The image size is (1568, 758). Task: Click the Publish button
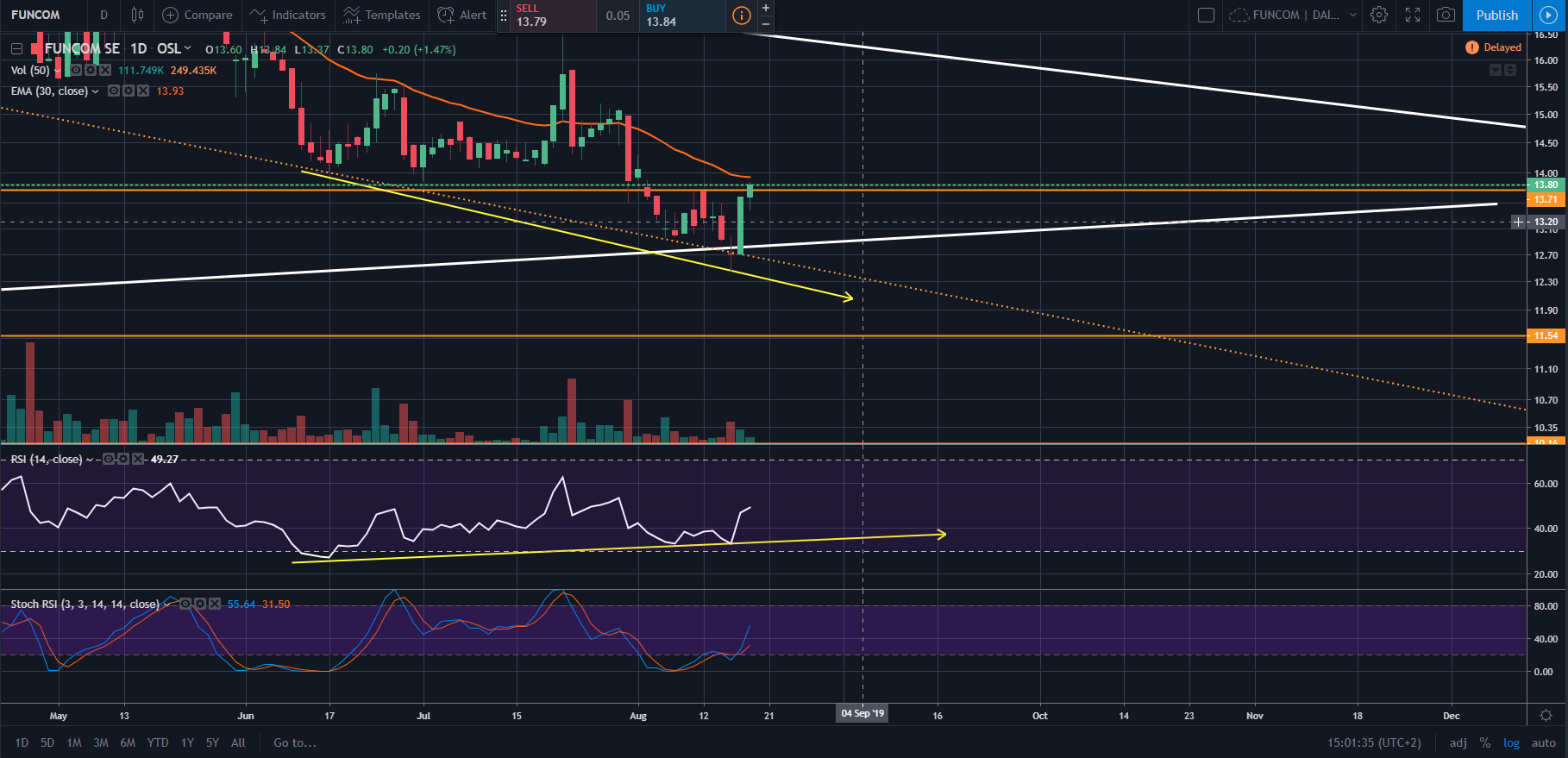click(1496, 15)
